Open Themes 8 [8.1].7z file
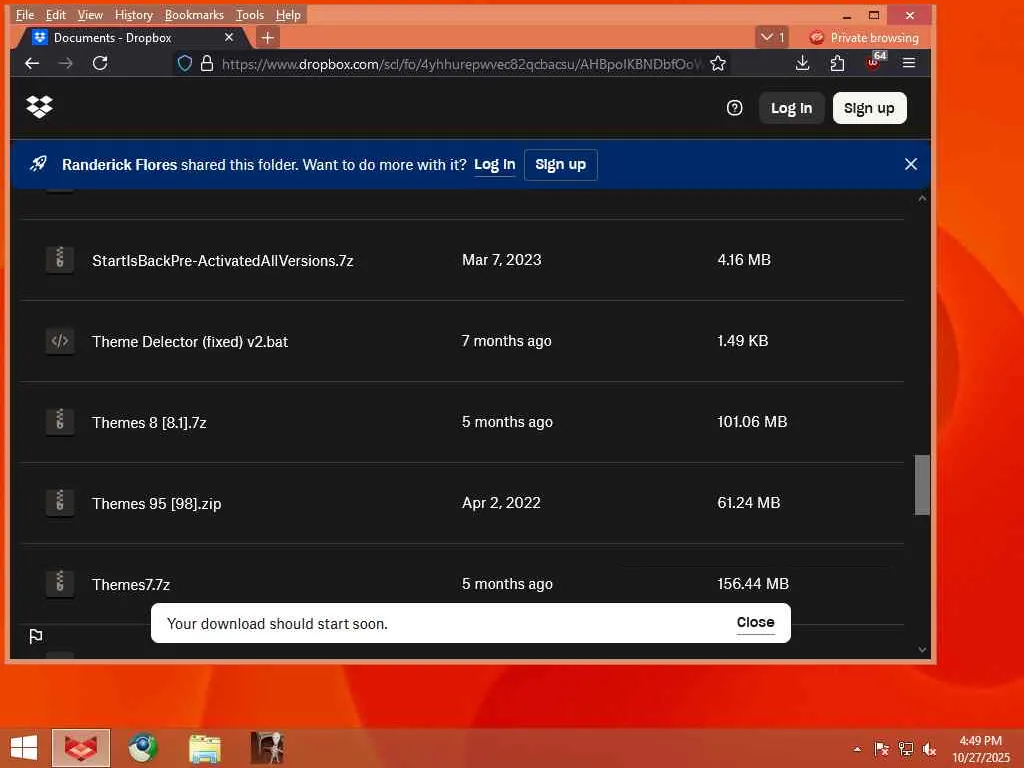The height and width of the screenshot is (768, 1024). click(149, 423)
